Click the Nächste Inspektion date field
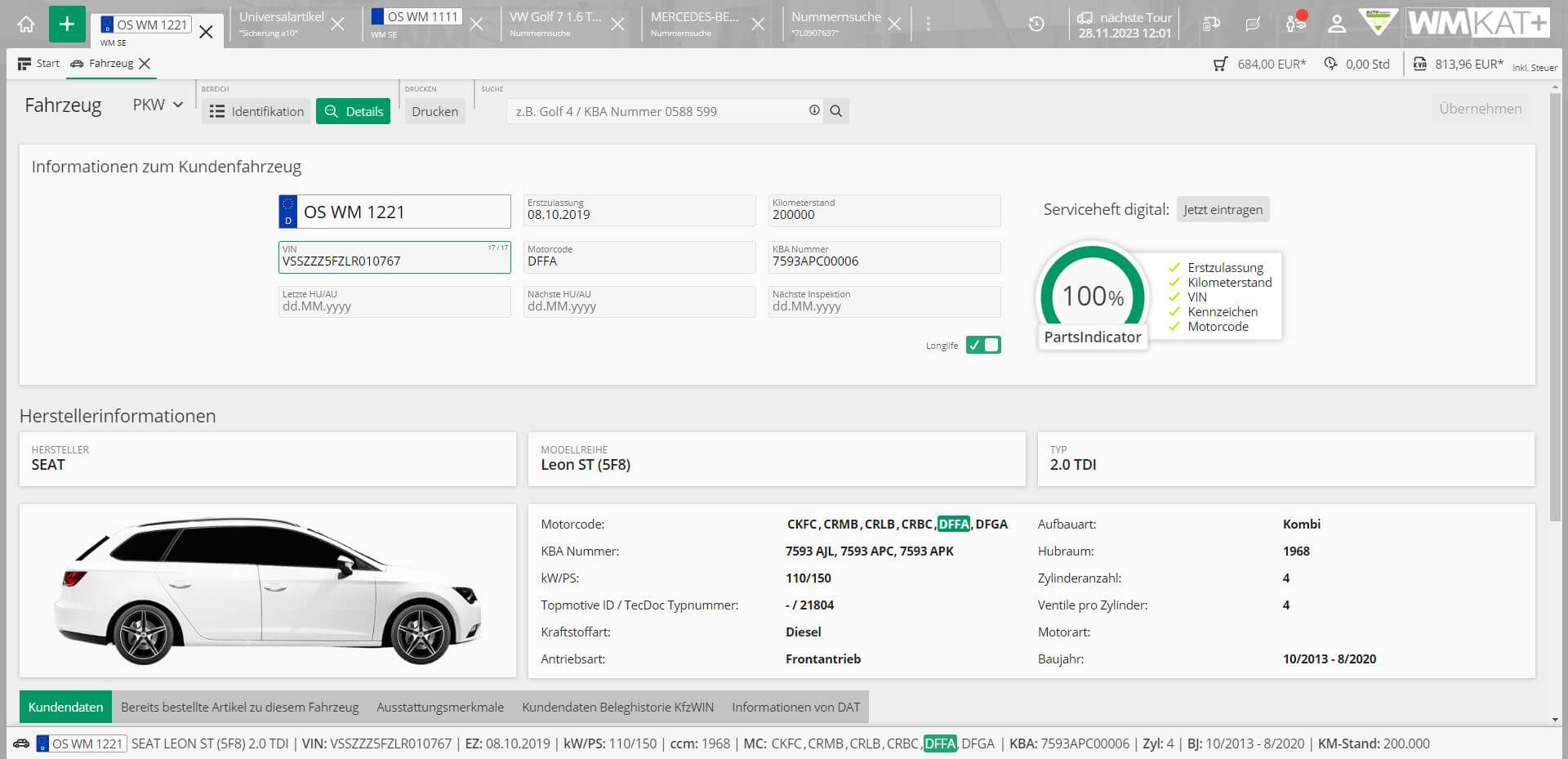 click(x=884, y=301)
